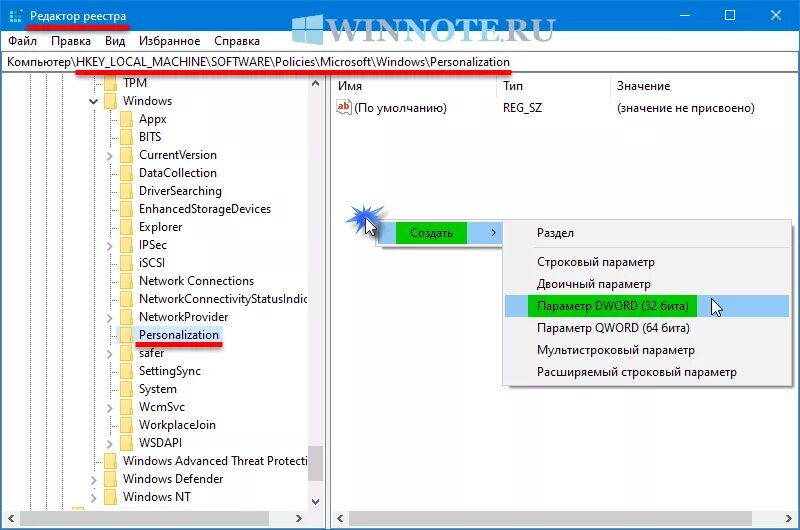
Task: Click the IPSec folder icon
Action: click(x=127, y=245)
